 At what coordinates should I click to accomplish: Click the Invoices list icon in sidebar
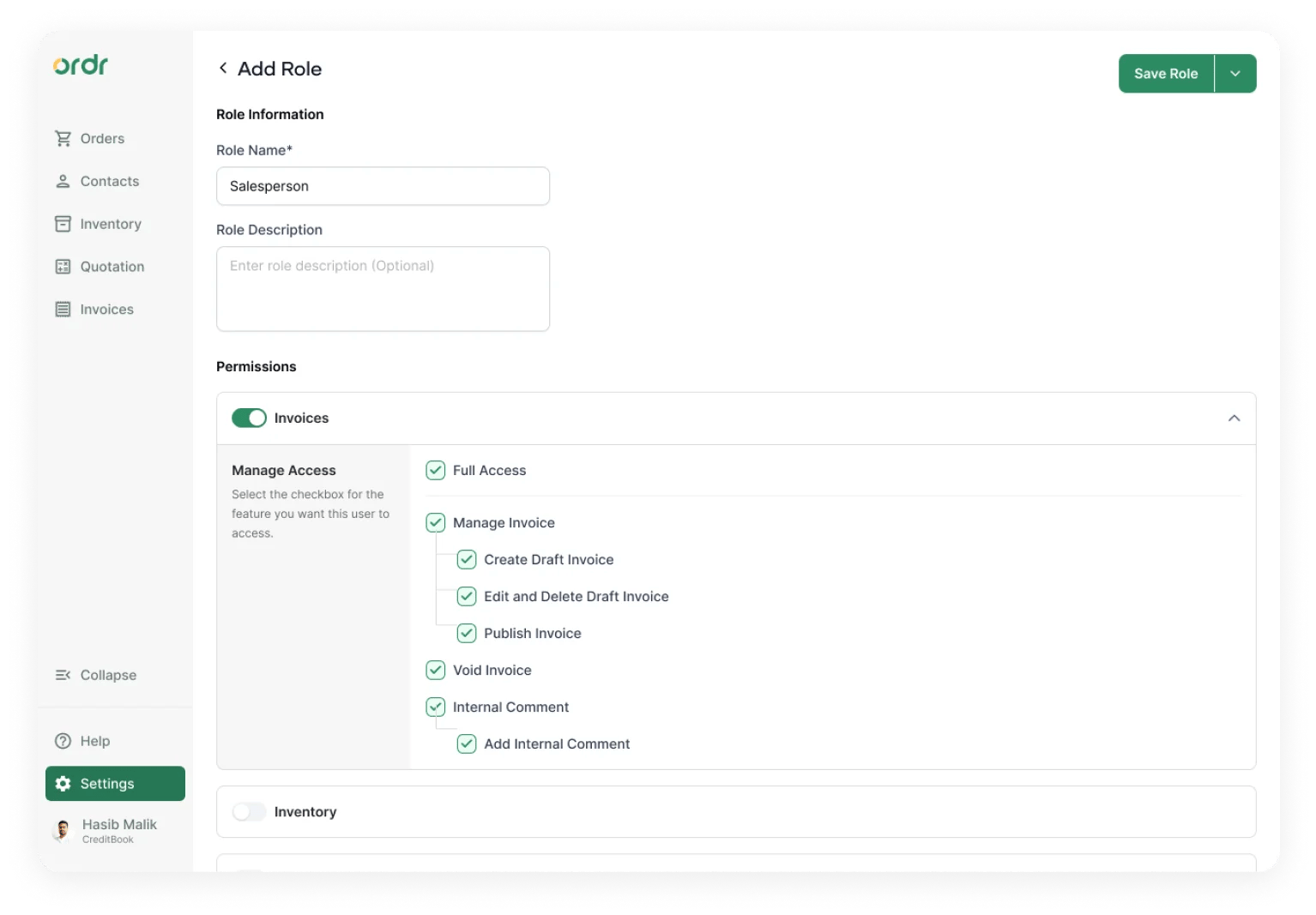(x=63, y=310)
